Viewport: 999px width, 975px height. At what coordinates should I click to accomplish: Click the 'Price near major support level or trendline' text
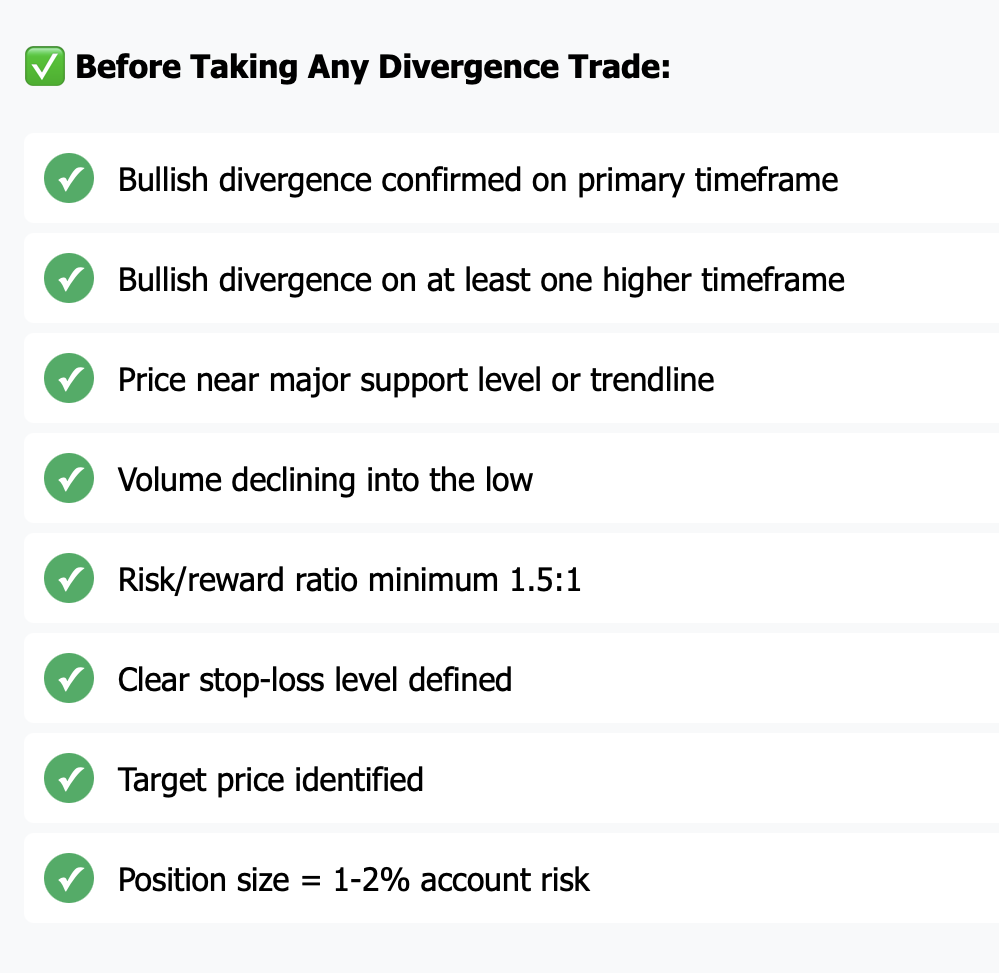pyautogui.click(x=416, y=380)
